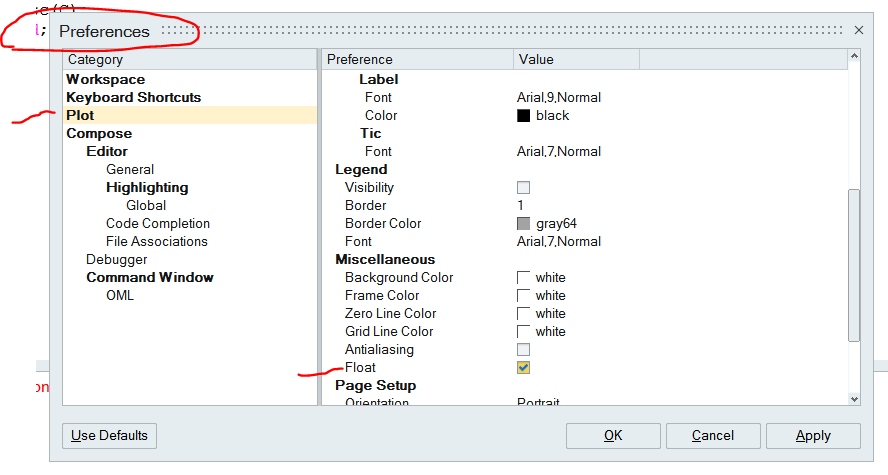The width and height of the screenshot is (888, 475).
Task: Click the black Label Color swatch
Action: coord(523,115)
